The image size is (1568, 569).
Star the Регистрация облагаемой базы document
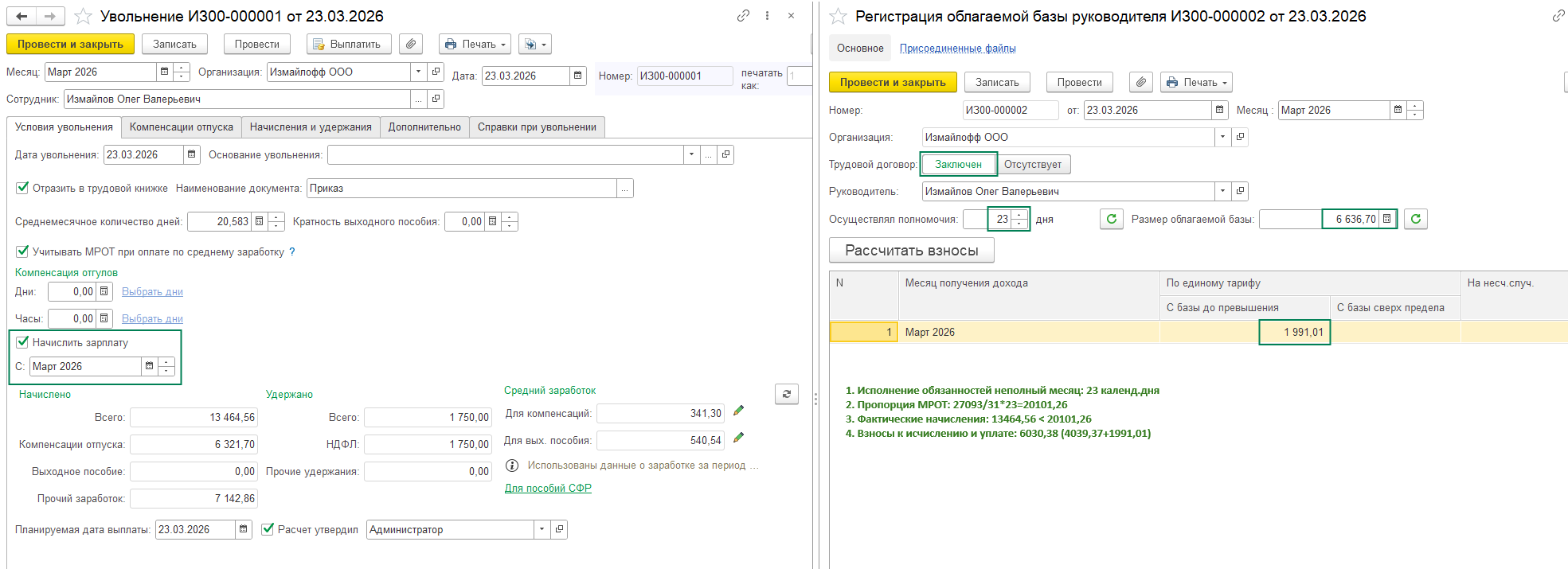click(838, 16)
